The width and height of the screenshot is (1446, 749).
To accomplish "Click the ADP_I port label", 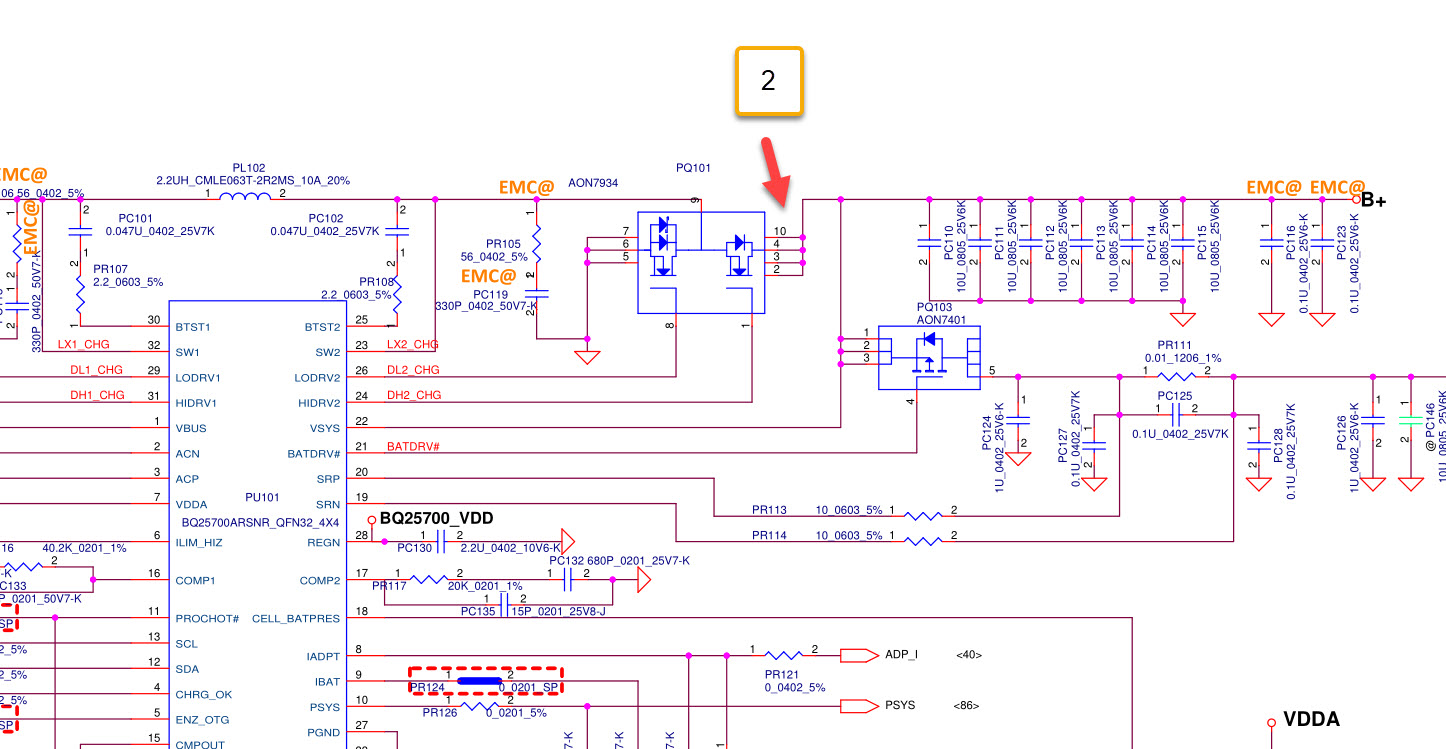I will pyautogui.click(x=902, y=656).
